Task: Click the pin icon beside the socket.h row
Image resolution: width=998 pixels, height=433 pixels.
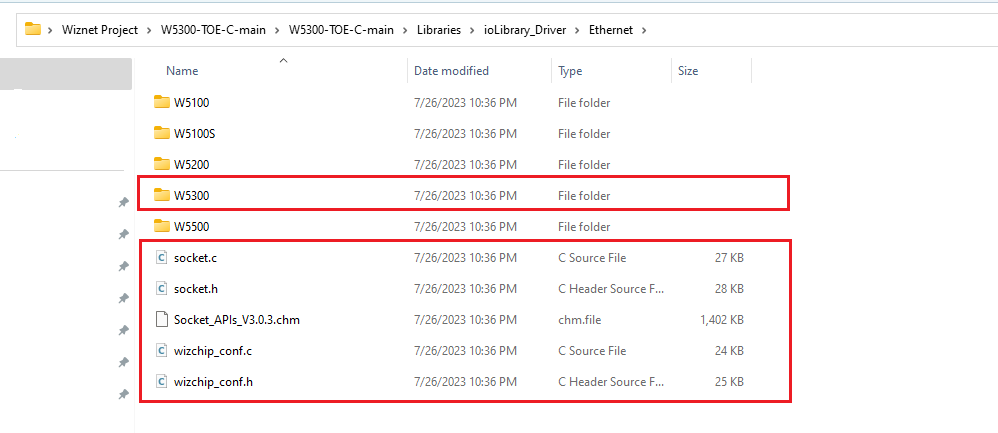Action: tap(123, 298)
